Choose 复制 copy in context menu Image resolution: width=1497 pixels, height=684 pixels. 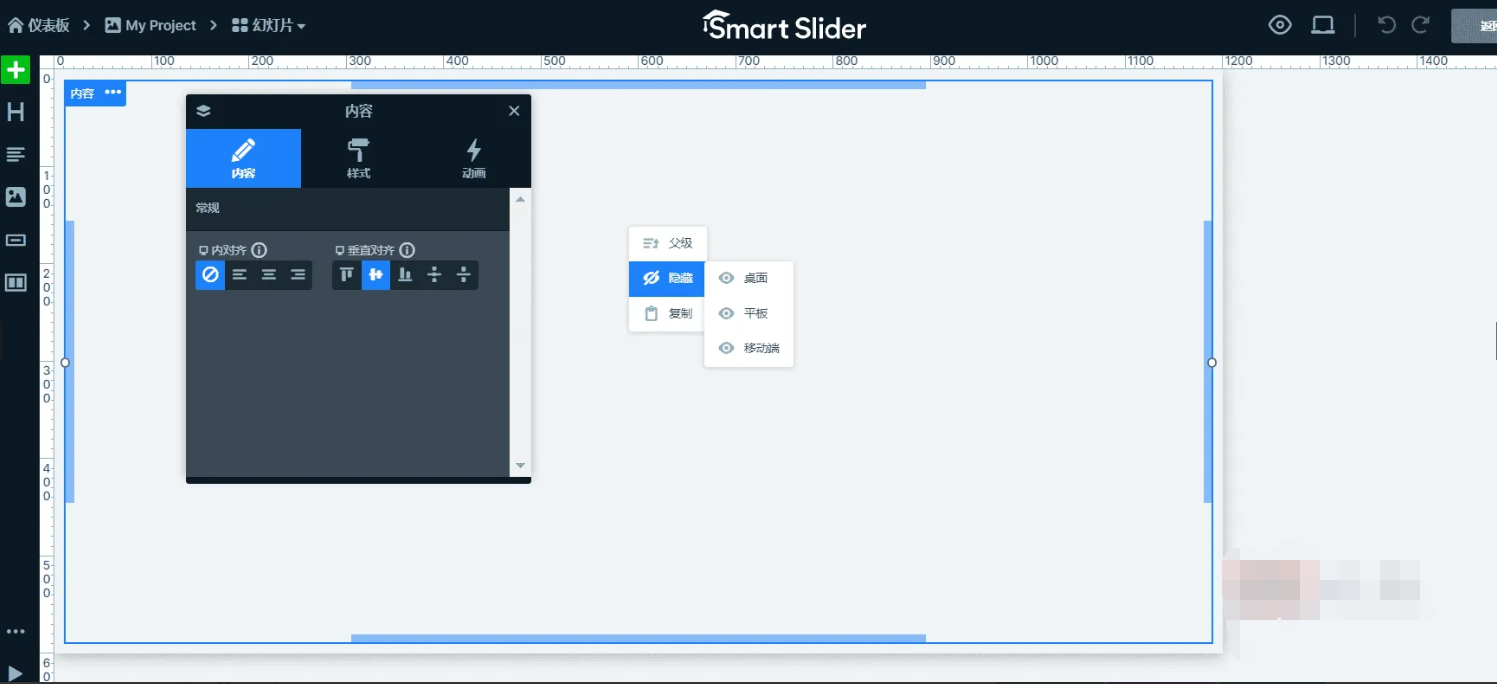pyautogui.click(x=667, y=313)
